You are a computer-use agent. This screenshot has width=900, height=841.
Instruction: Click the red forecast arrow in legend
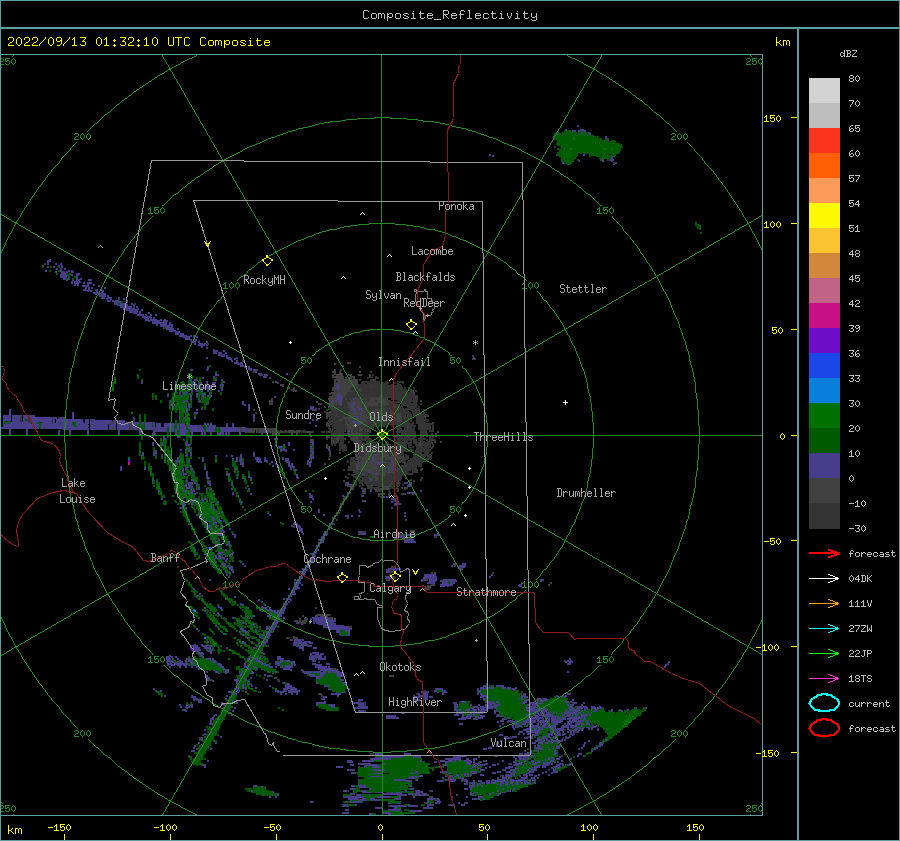pyautogui.click(x=824, y=553)
